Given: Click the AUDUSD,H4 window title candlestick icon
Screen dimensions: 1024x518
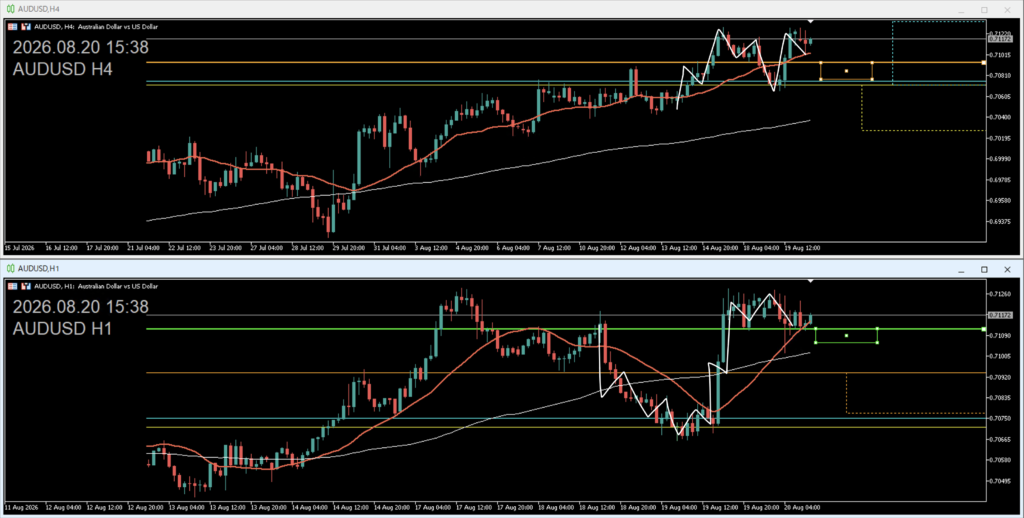Looking at the screenshot, I should point(10,9).
